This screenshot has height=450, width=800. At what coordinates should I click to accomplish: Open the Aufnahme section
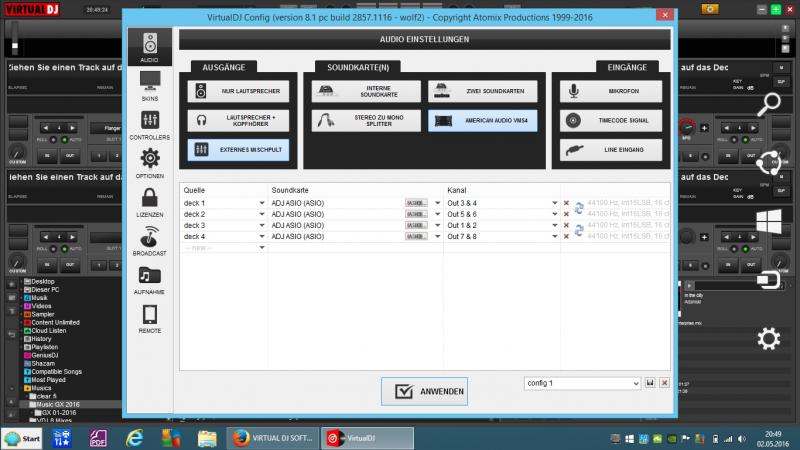click(149, 280)
